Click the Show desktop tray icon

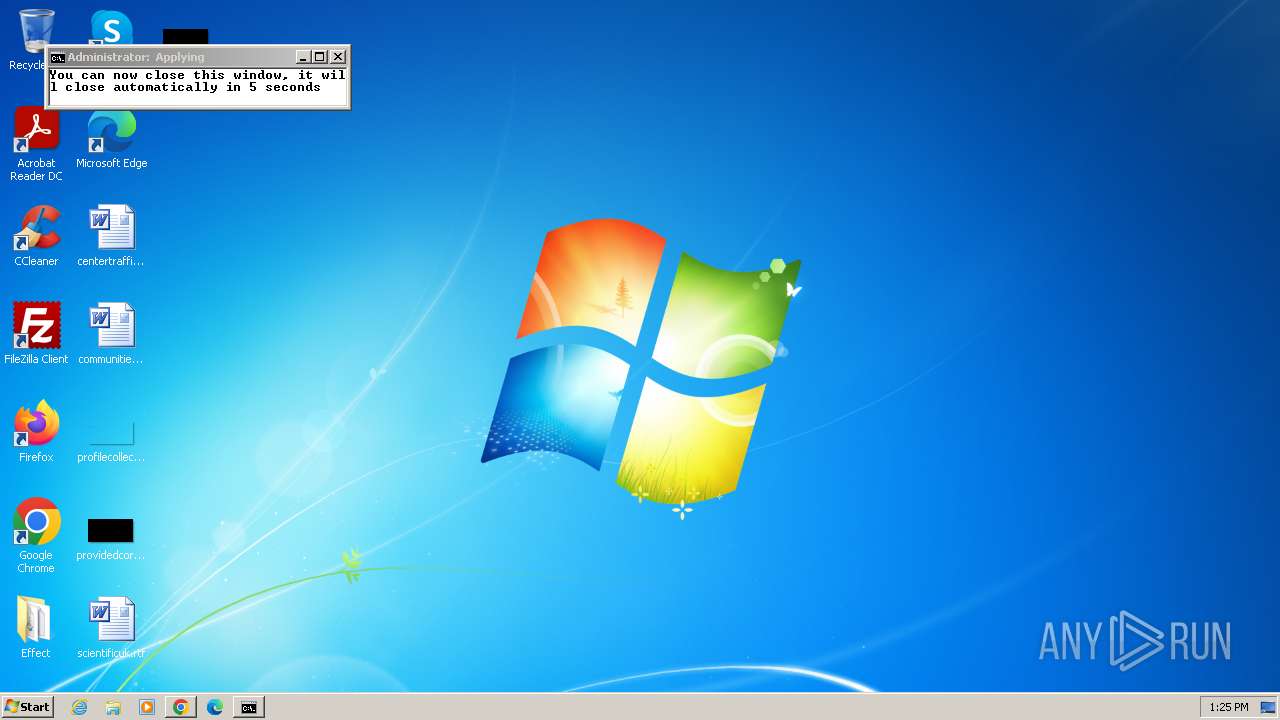(1268, 707)
